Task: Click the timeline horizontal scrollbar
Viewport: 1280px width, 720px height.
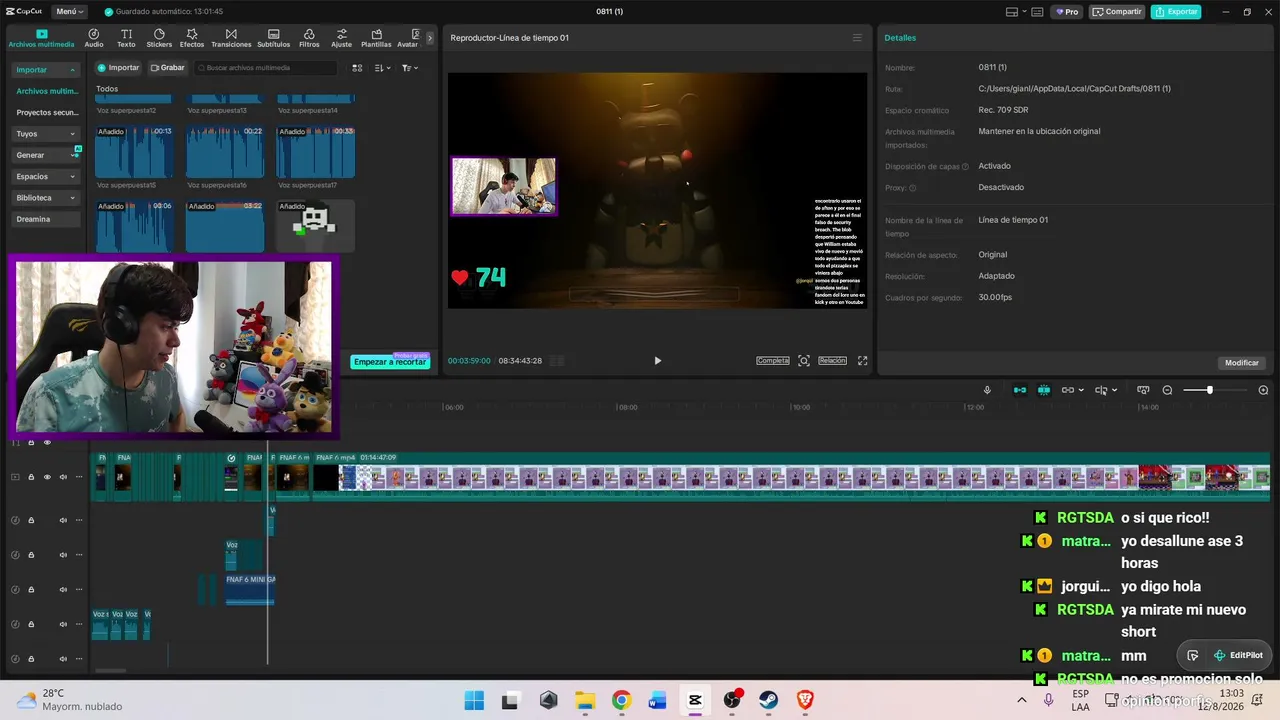Action: pos(110,671)
